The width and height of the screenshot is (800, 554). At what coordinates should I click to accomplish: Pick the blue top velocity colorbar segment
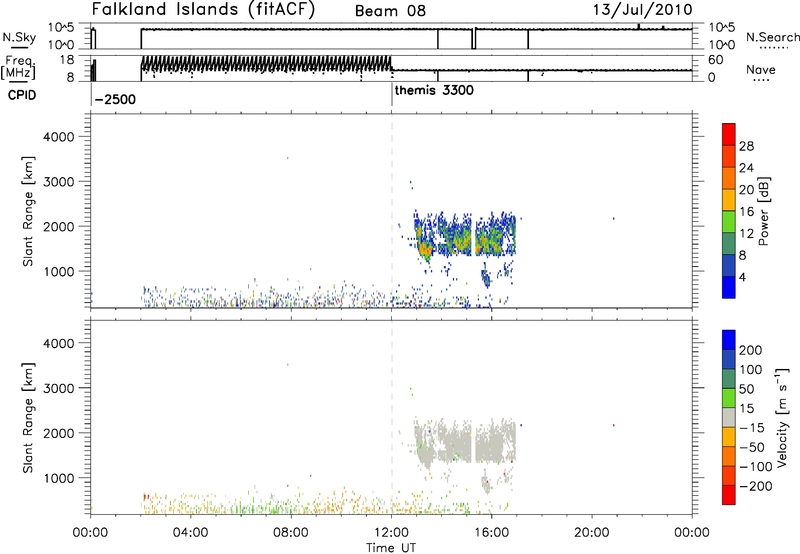click(729, 340)
